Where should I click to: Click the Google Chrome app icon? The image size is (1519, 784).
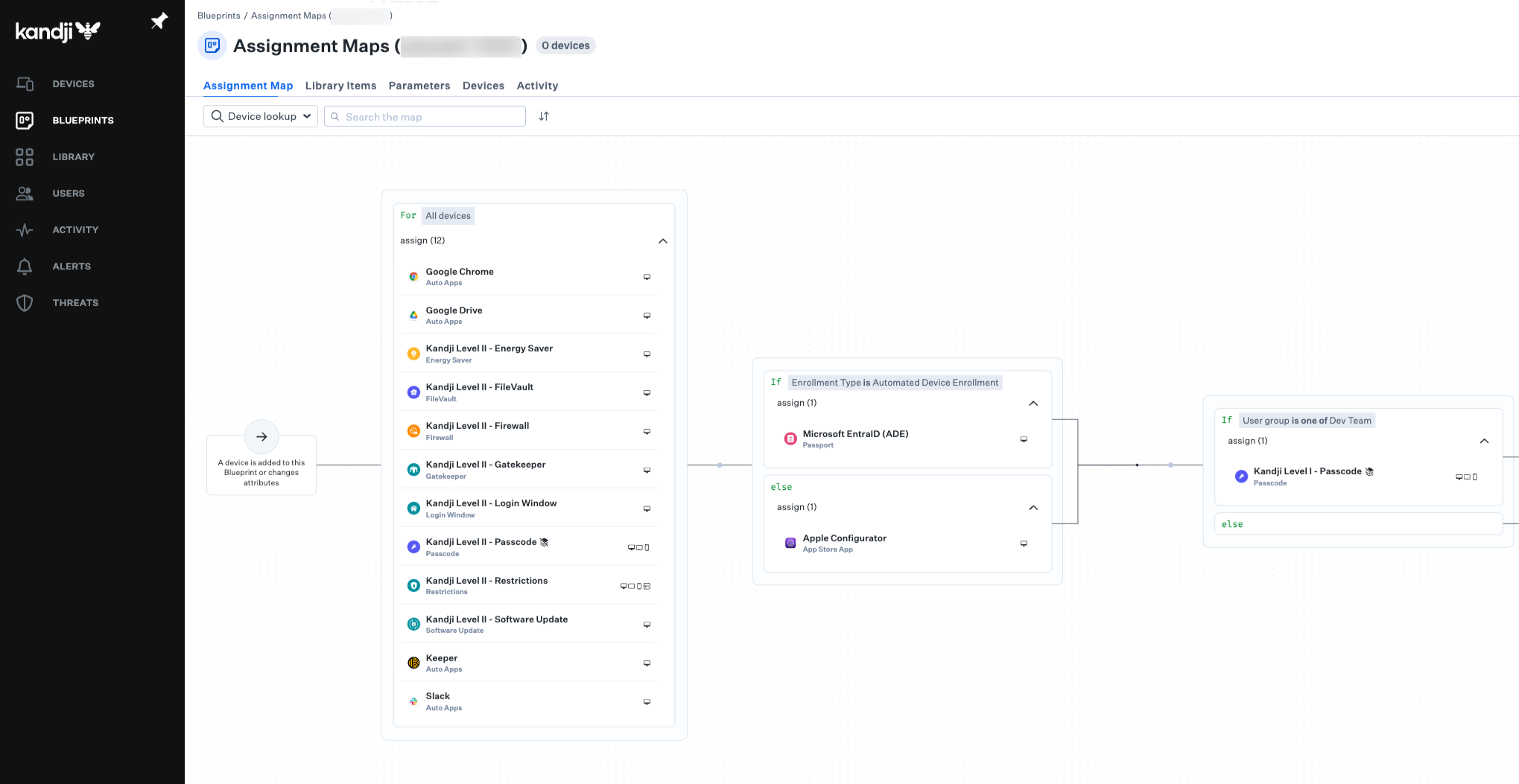pos(413,277)
